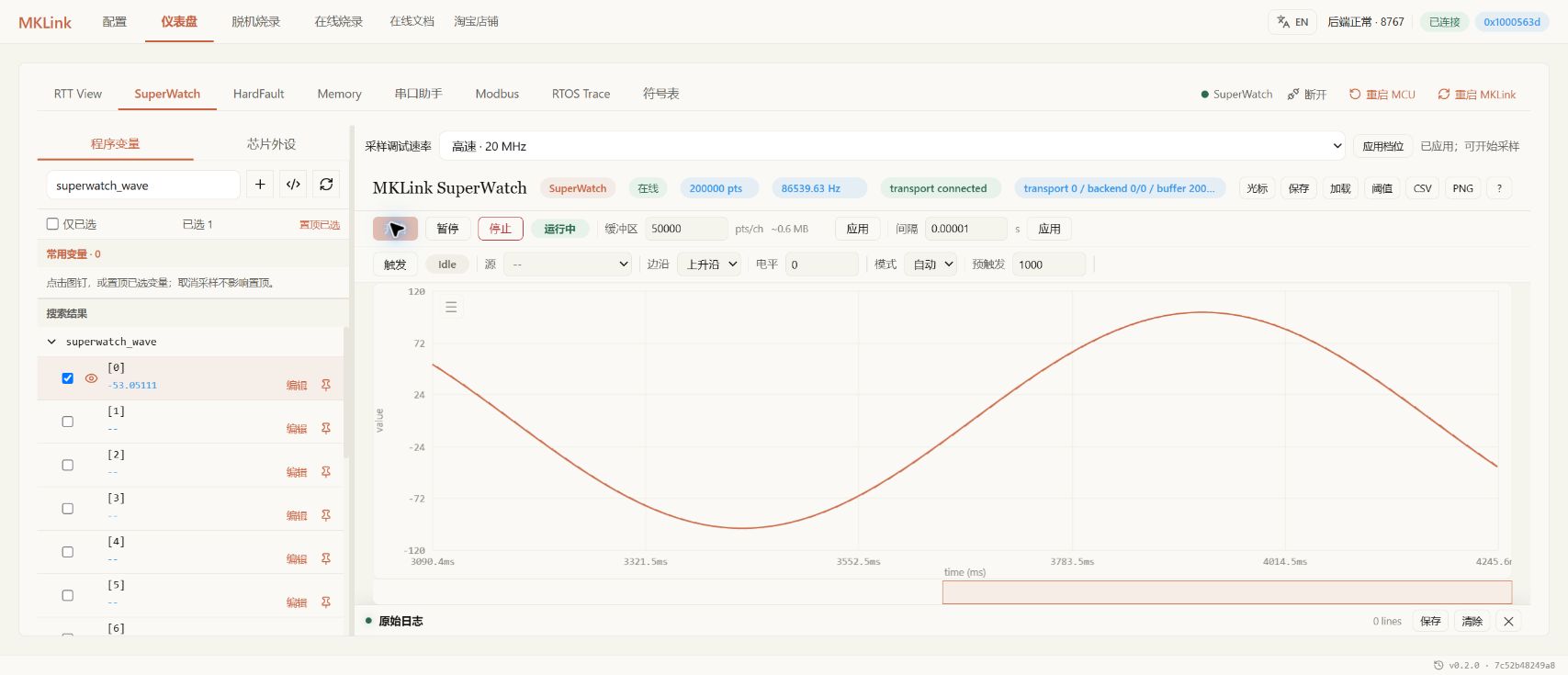This screenshot has height=675, width=1568.
Task: Pin the [2] variable row
Action: [x=326, y=472]
